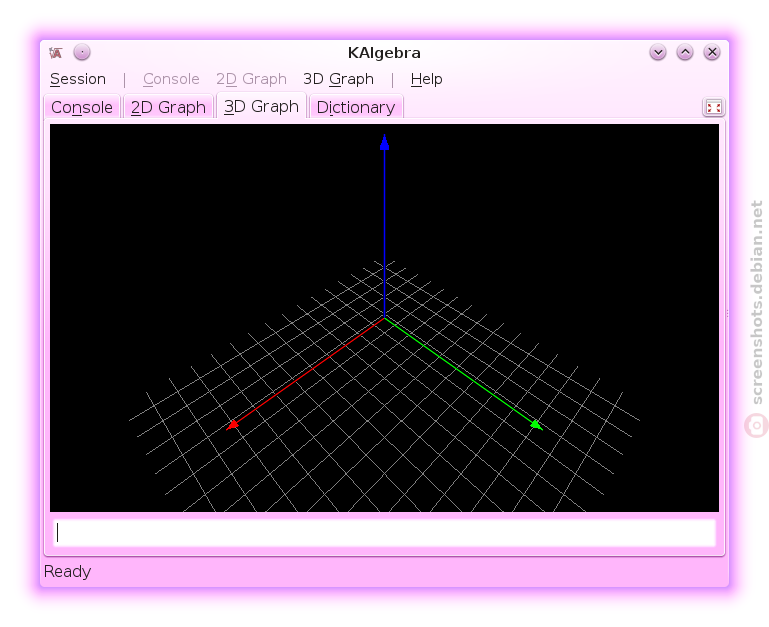Switch to the Console tab
Image resolution: width=769 pixels, height=627 pixels.
[82, 107]
